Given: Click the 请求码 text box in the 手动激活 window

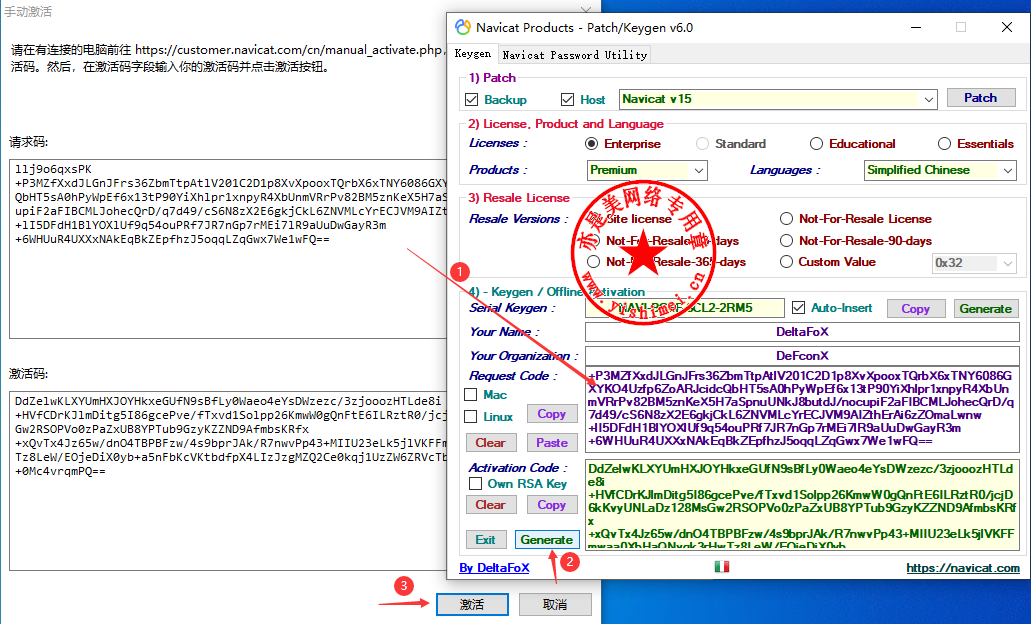Looking at the screenshot, I should pos(228,249).
